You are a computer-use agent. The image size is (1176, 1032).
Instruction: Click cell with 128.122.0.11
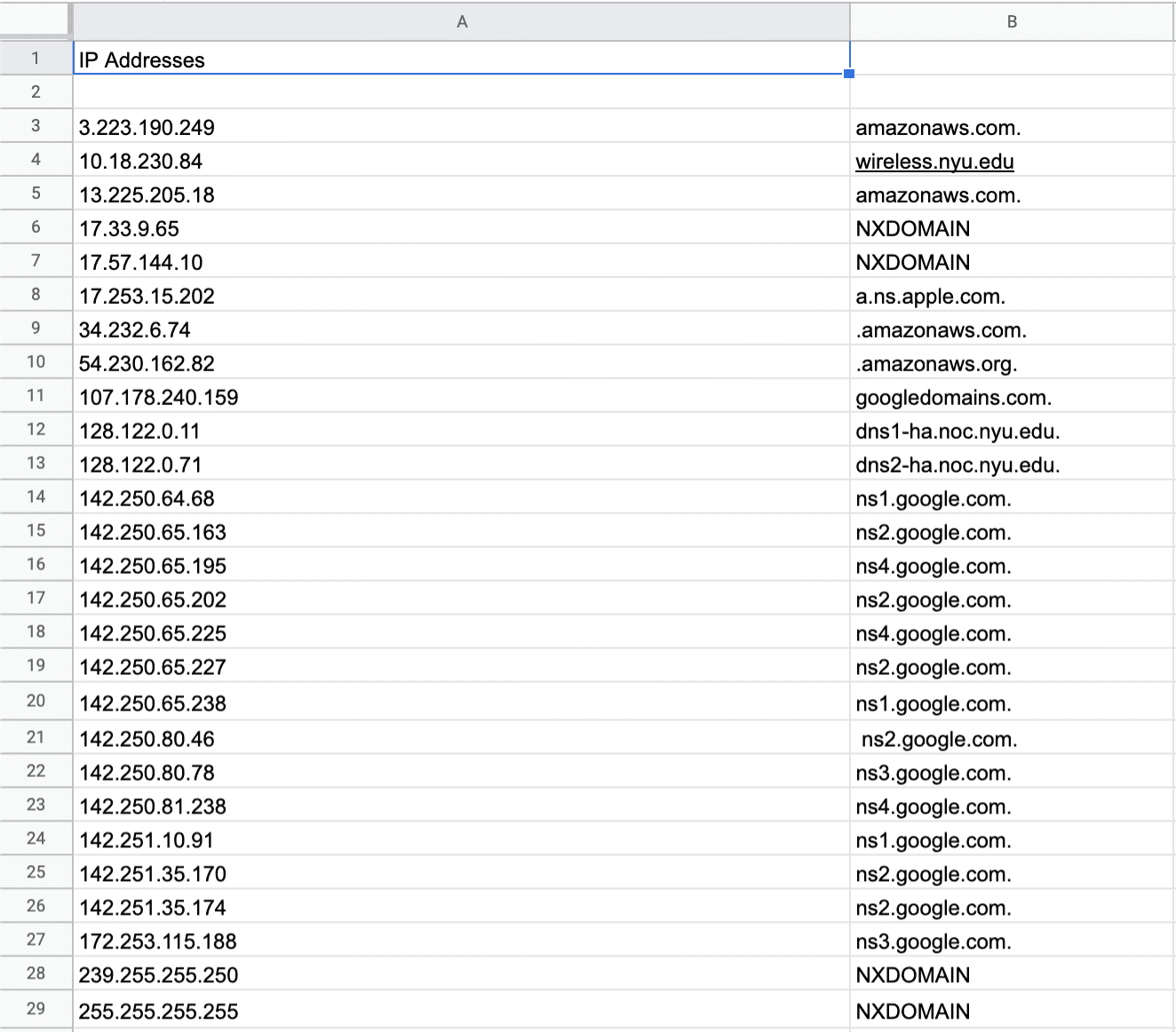point(461,431)
